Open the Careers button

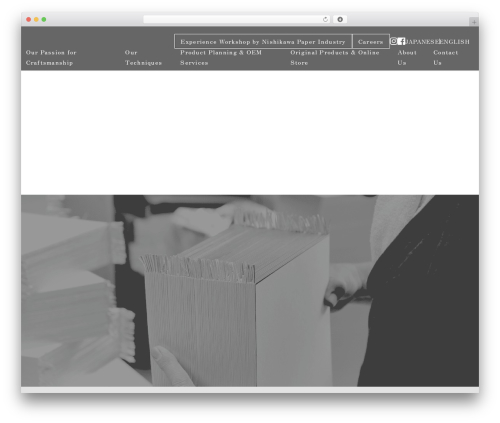click(x=370, y=41)
